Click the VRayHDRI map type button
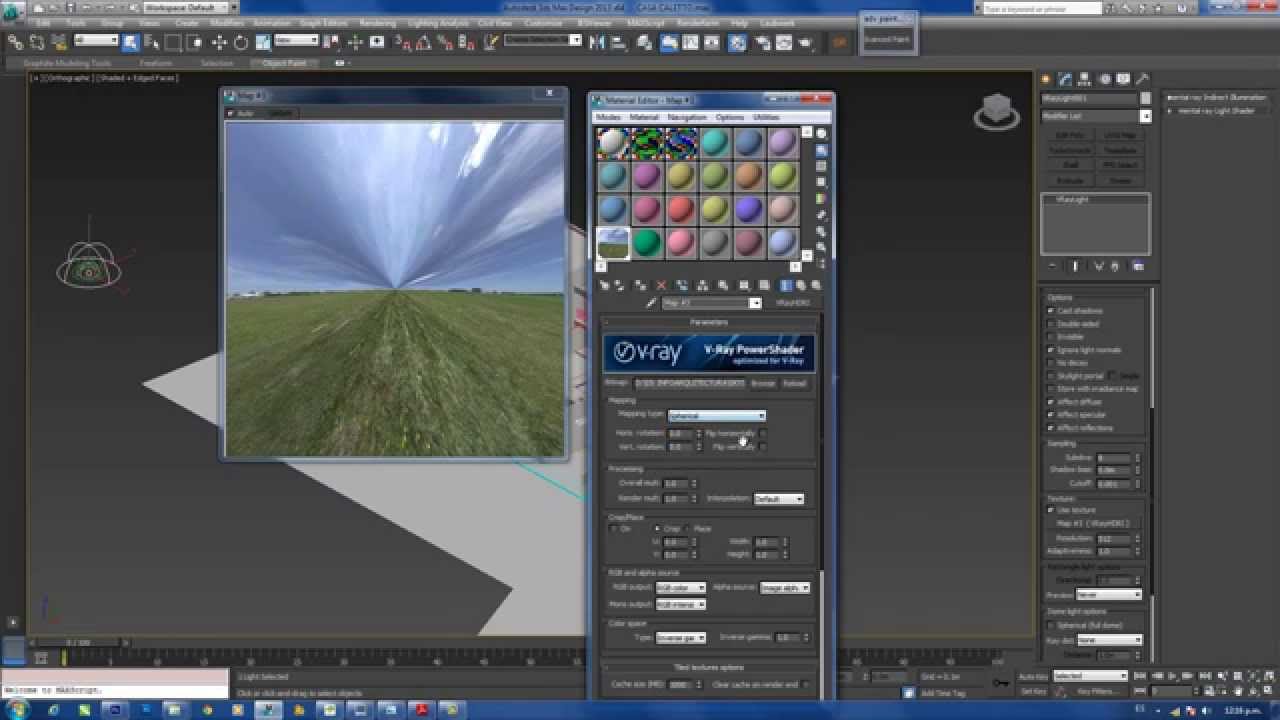1280x720 pixels. pyautogui.click(x=792, y=303)
